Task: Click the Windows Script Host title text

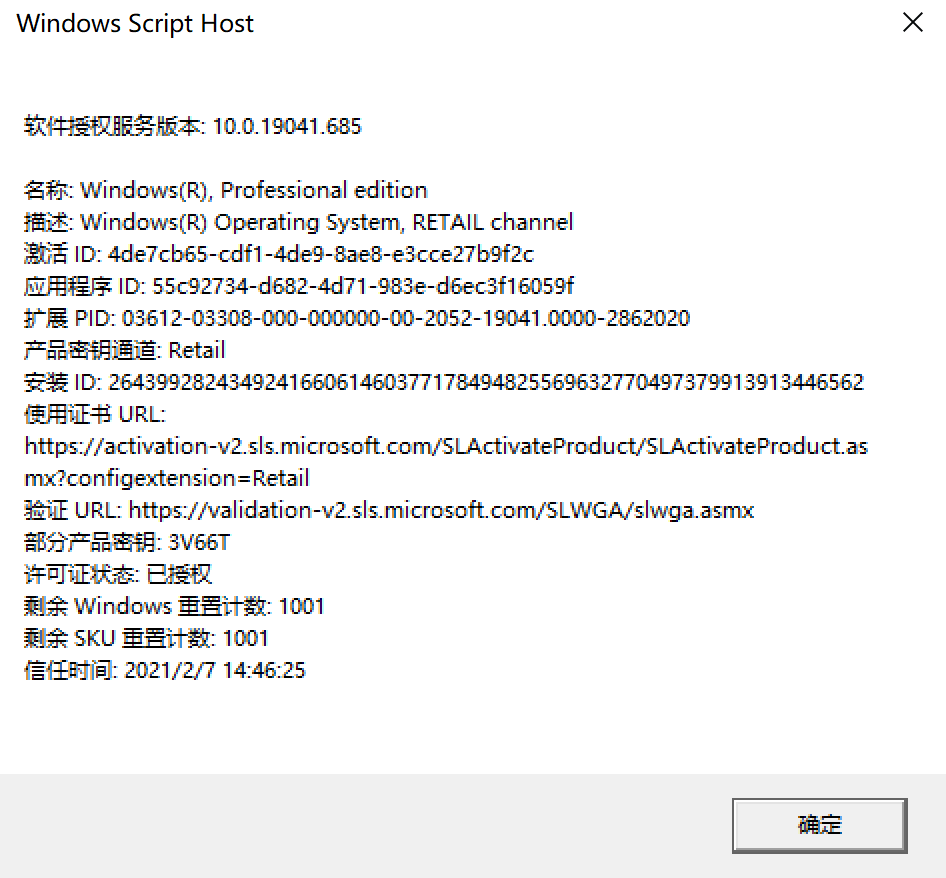Action: 135,24
